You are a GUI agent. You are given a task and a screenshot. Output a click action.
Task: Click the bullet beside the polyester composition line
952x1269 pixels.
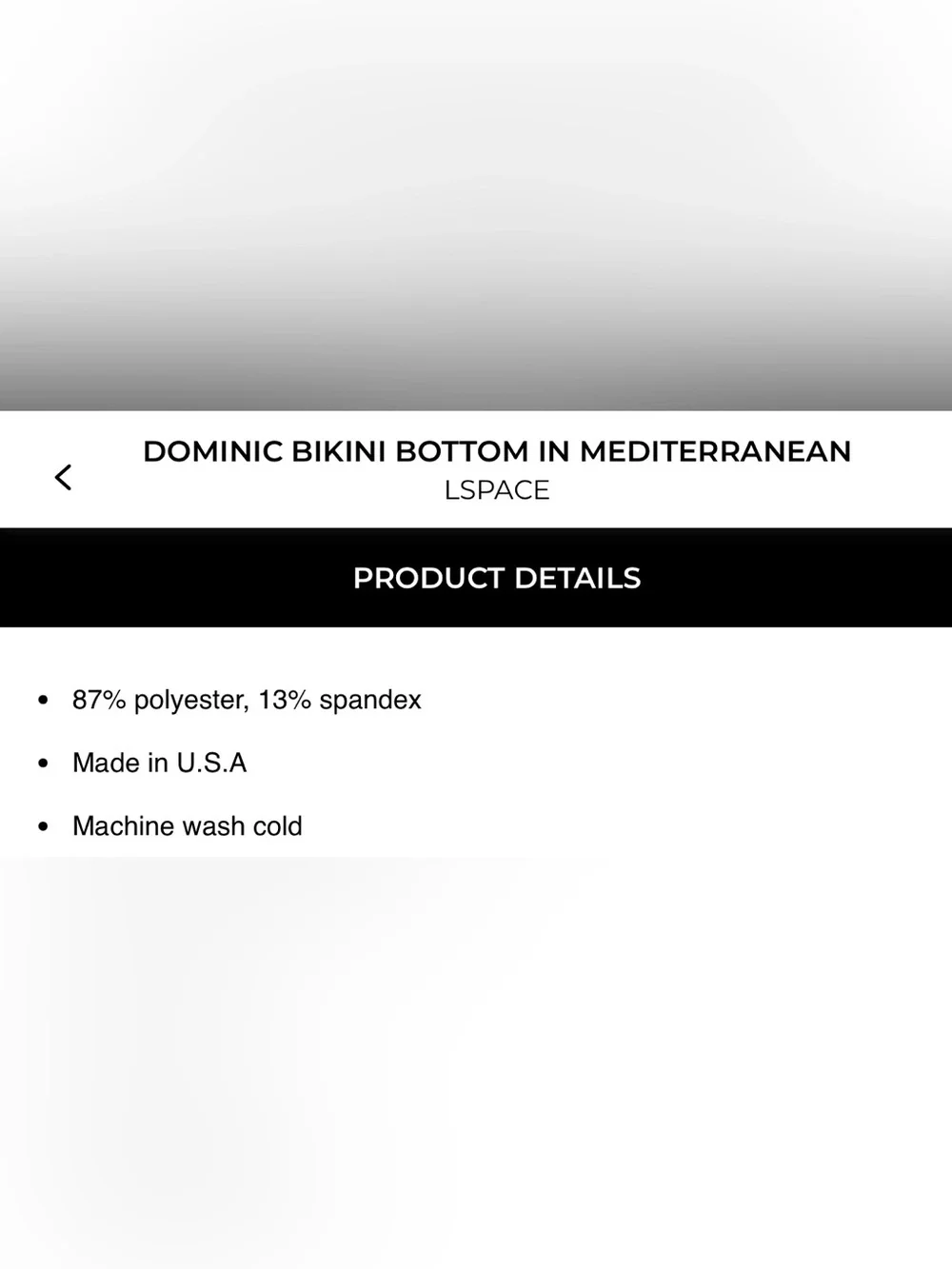[43, 701]
